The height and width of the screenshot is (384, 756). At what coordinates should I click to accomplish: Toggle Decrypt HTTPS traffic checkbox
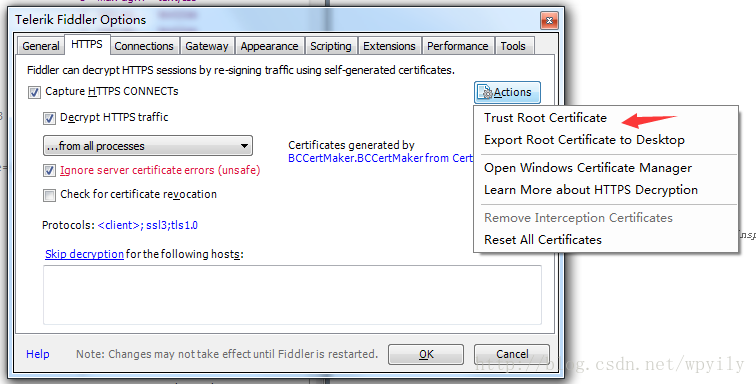point(49,118)
